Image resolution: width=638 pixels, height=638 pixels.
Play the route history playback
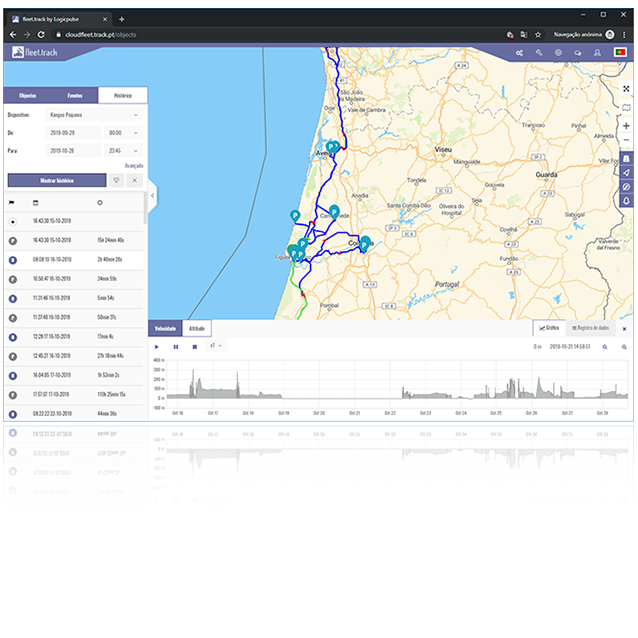(157, 347)
